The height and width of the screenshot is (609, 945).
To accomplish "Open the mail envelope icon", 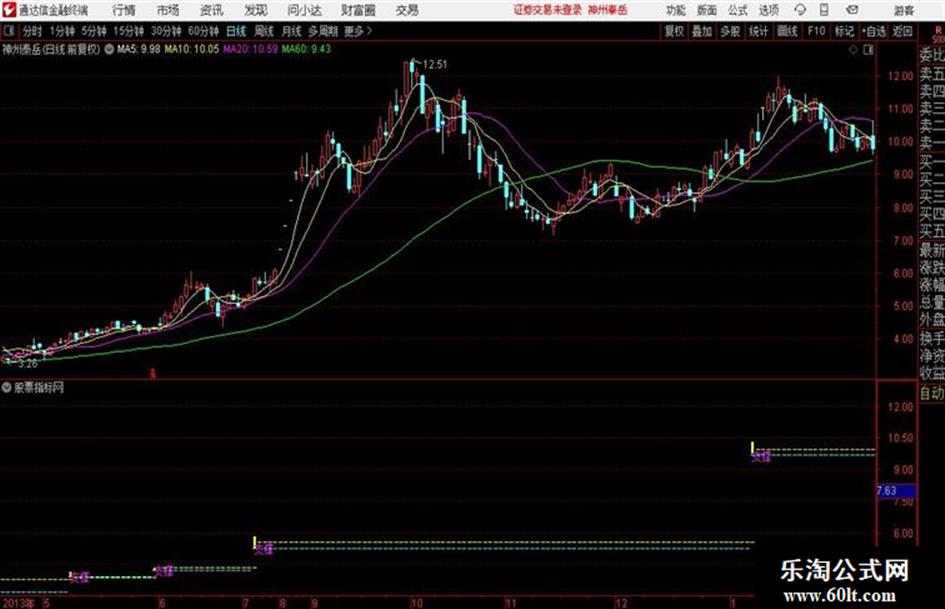I will 852,10.
